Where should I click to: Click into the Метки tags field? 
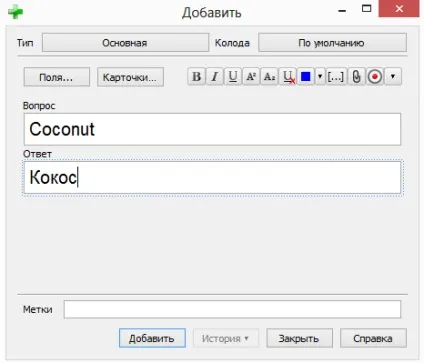pos(232,309)
